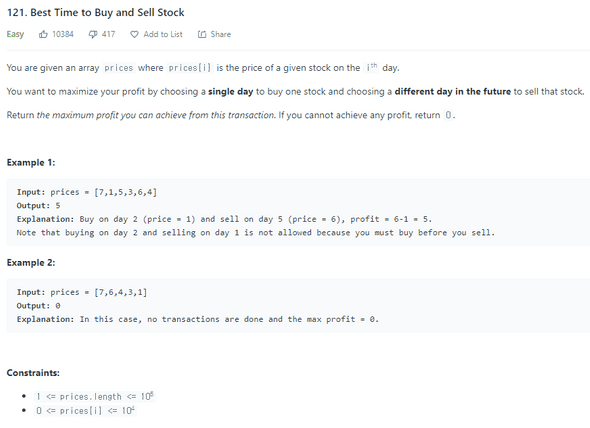Click the Example 2 input array line

tap(82, 292)
